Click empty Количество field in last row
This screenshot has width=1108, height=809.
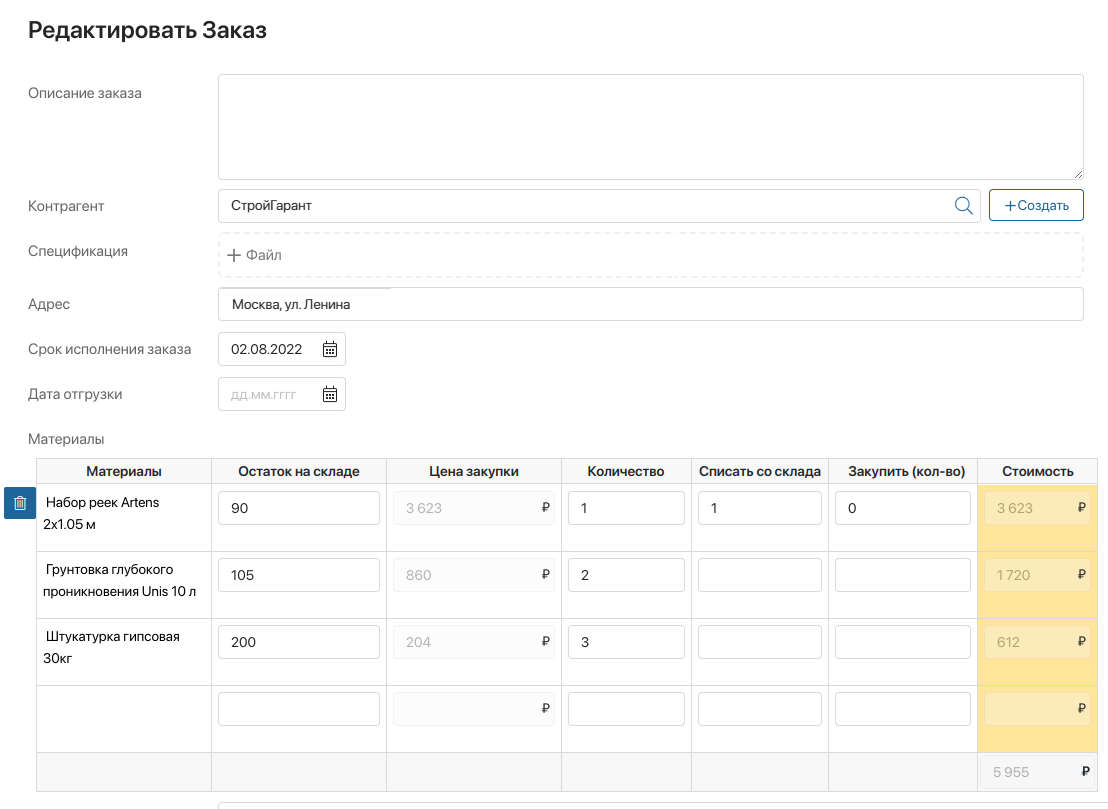tap(626, 709)
